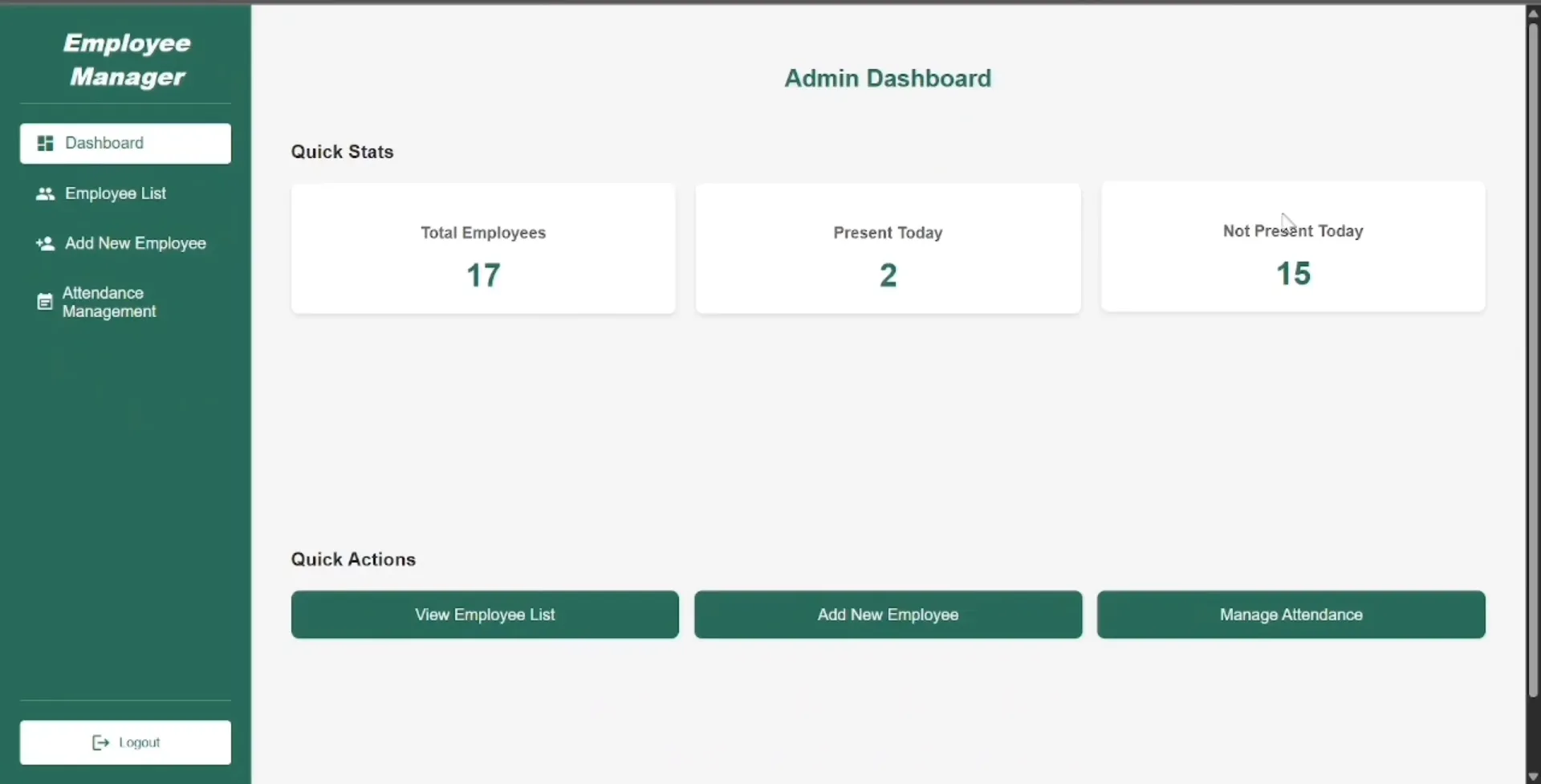Click the exit arrow icon on Logout
1541x784 pixels.
100,742
